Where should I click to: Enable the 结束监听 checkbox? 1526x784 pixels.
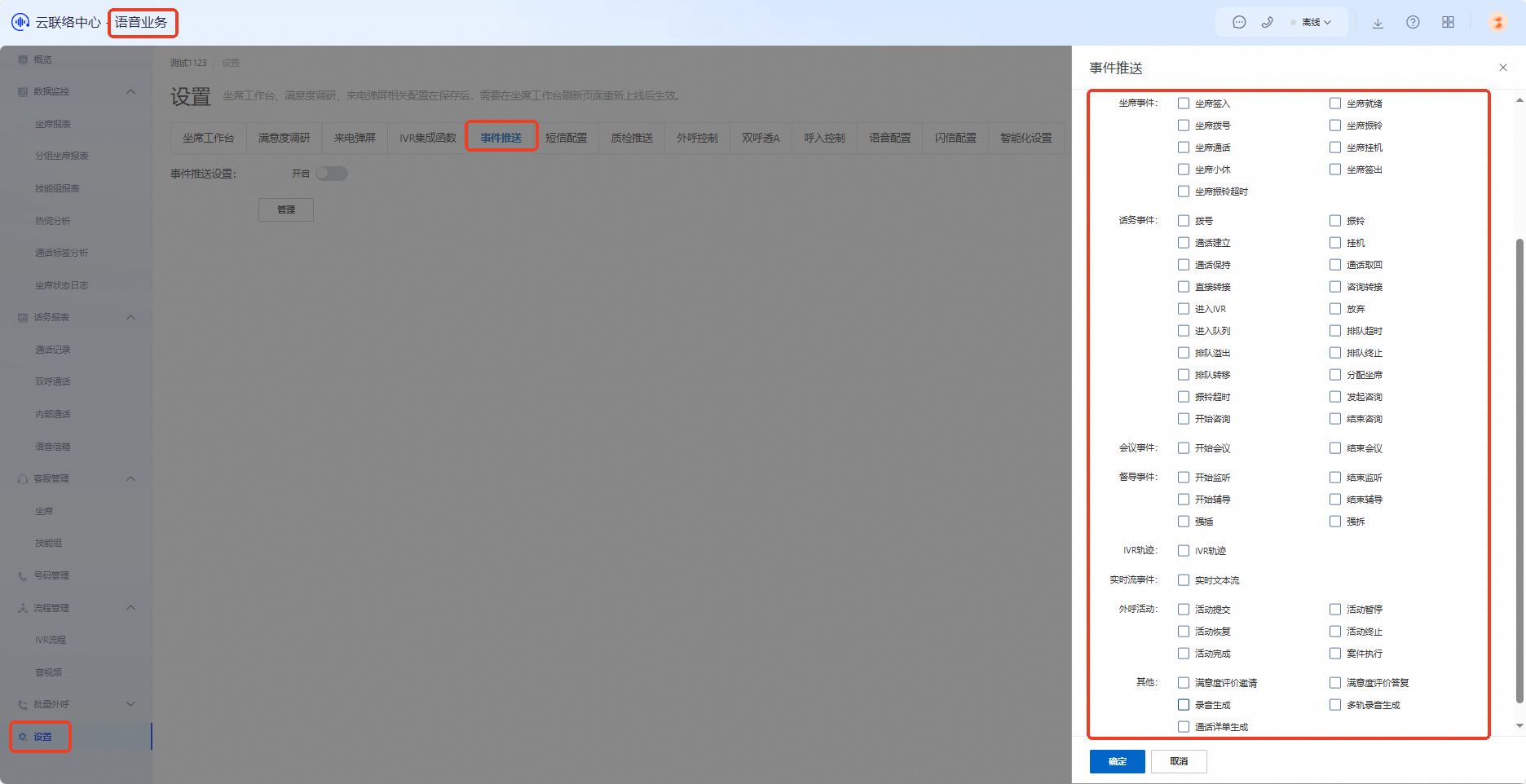1335,478
